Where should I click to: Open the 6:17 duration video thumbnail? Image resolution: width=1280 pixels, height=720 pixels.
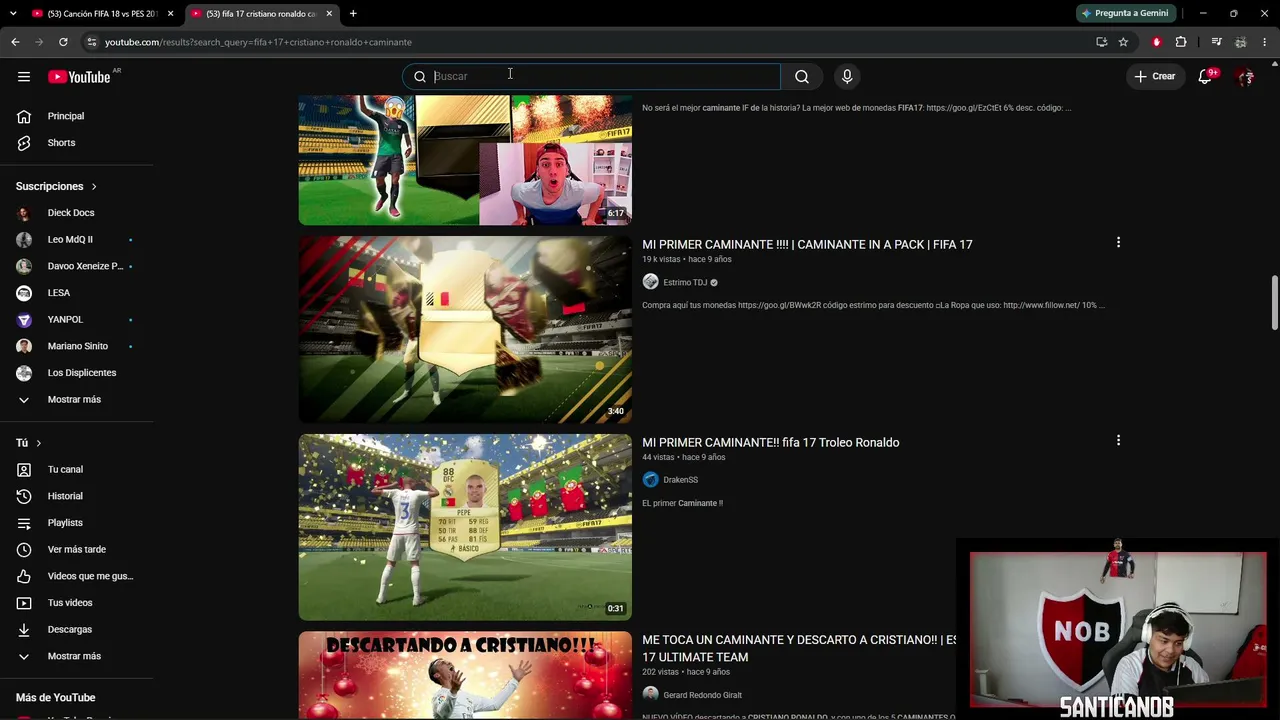click(x=465, y=160)
